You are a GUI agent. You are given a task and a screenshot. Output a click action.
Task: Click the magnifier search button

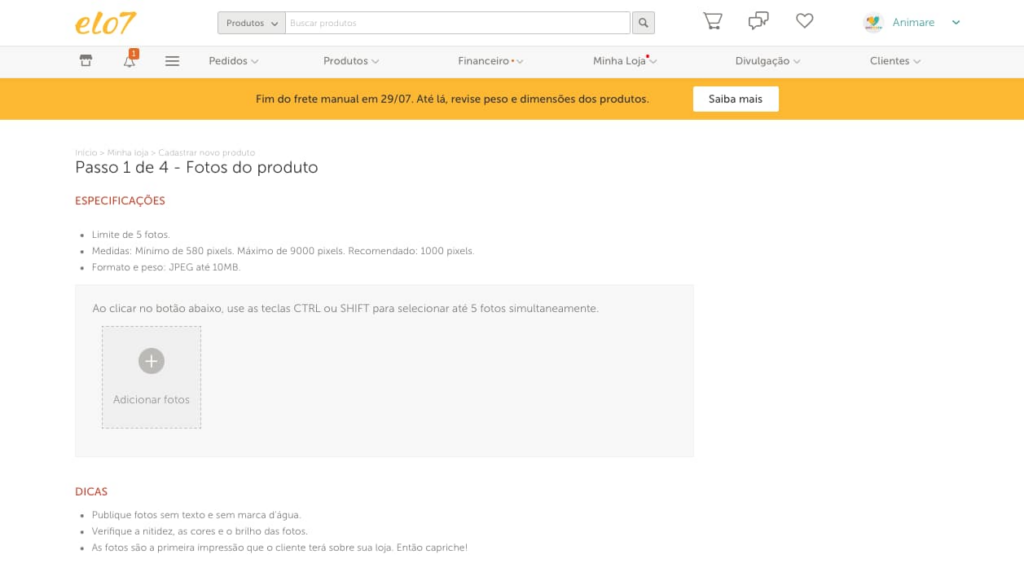[643, 23]
